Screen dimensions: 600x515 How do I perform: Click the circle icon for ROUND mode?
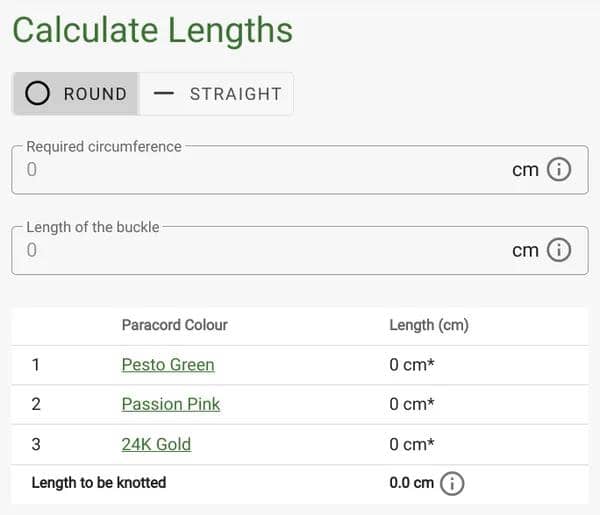(x=37, y=94)
